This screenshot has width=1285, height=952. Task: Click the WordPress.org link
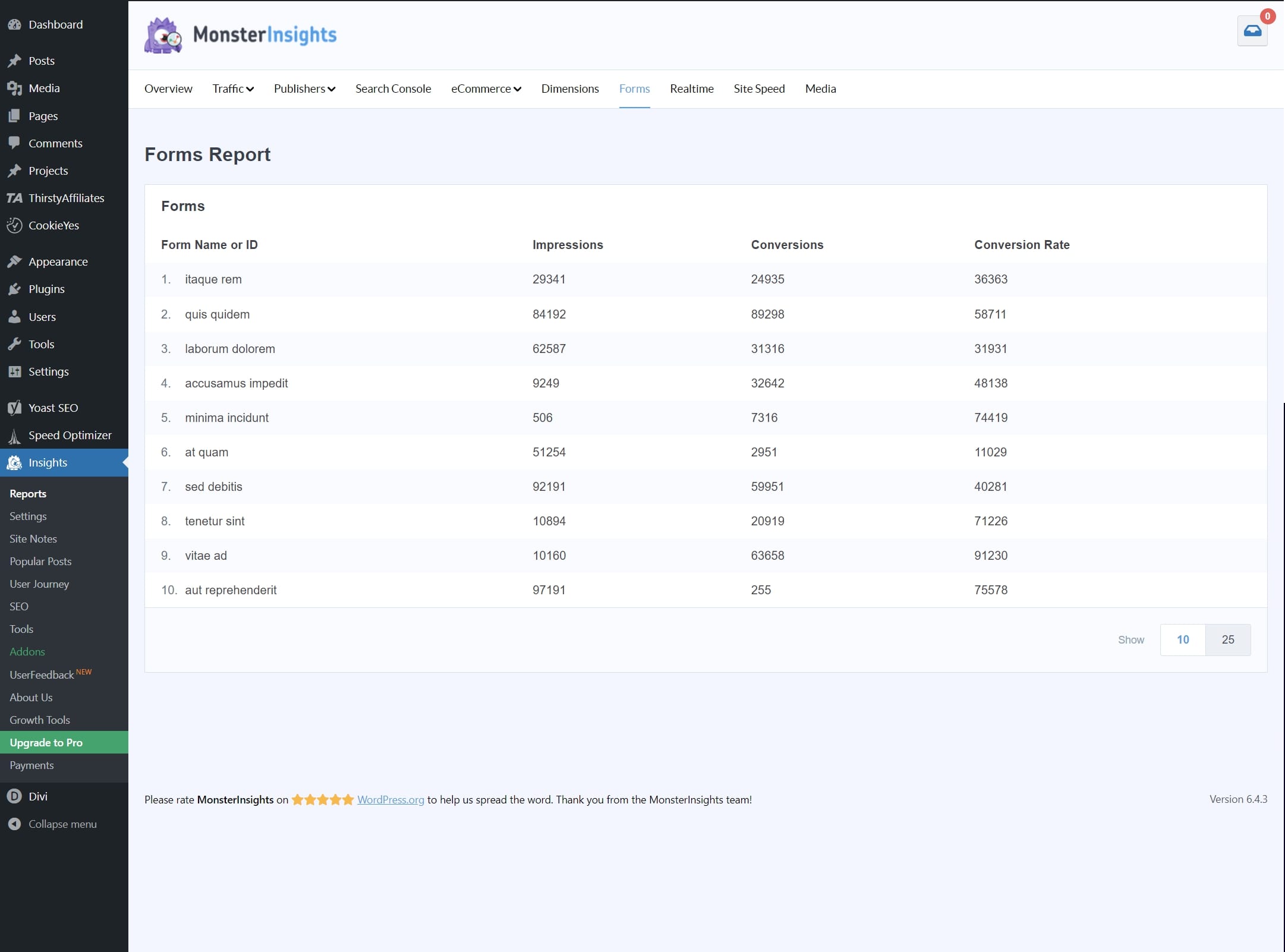pyautogui.click(x=390, y=798)
